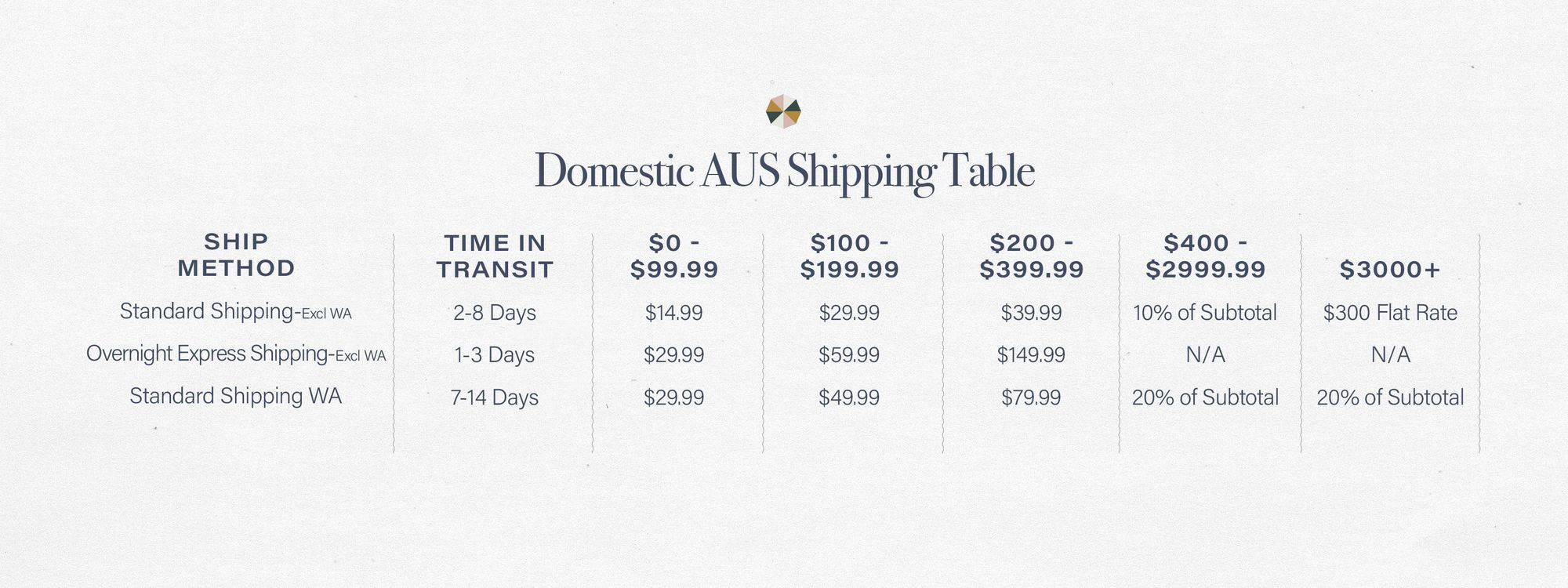Select the $149.99 overnight express price

click(x=1031, y=355)
